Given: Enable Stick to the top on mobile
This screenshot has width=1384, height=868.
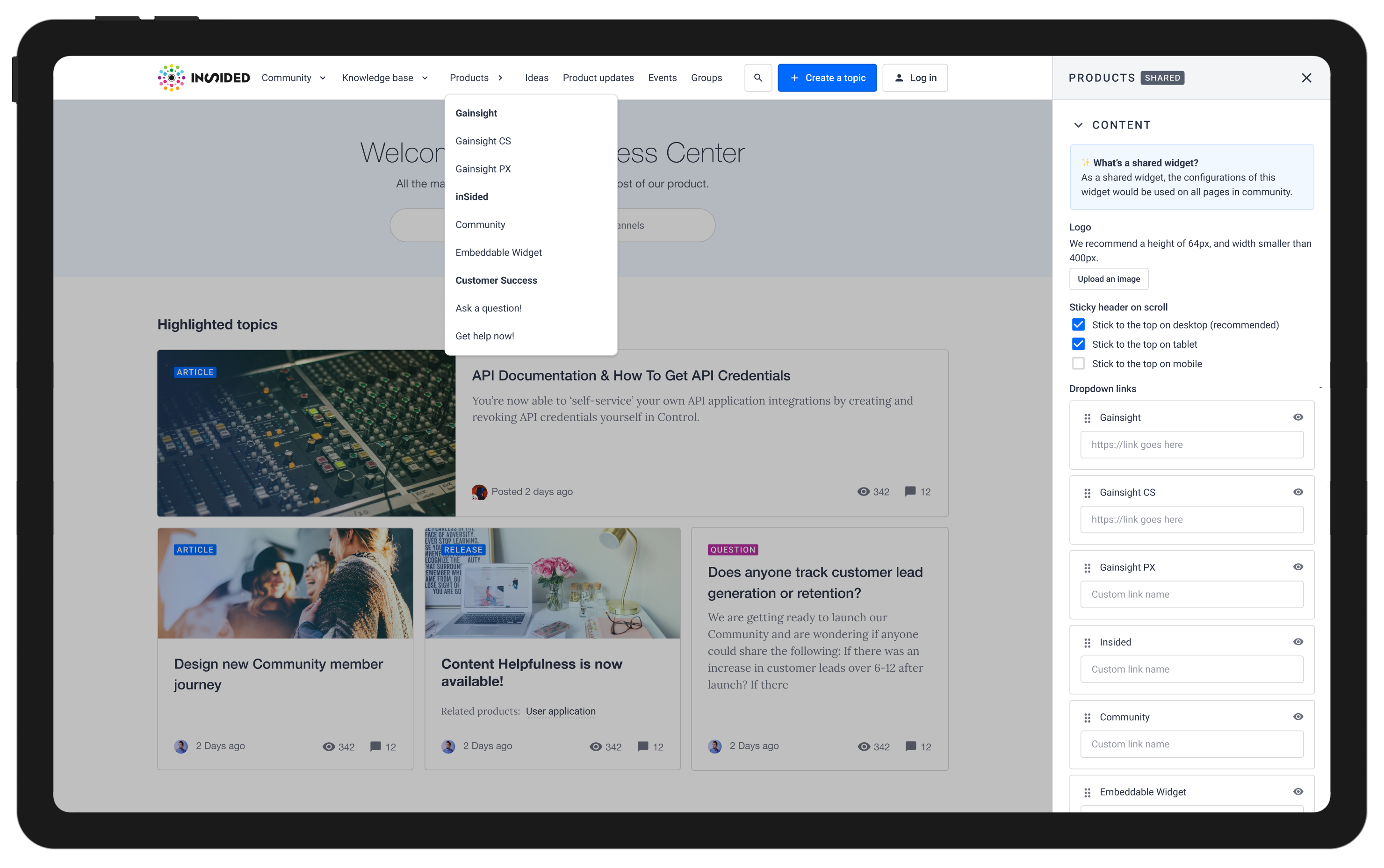Looking at the screenshot, I should click(x=1079, y=364).
